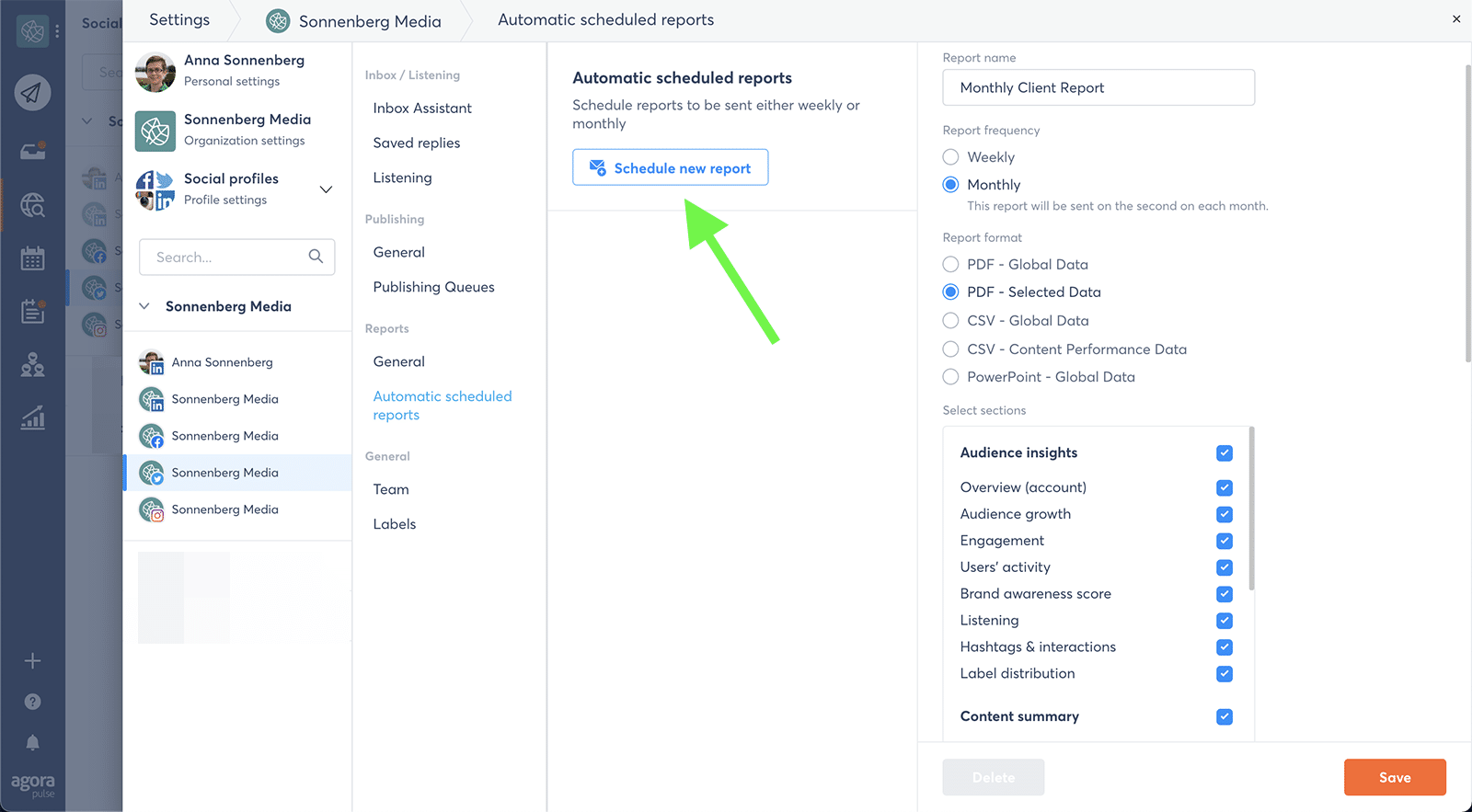Select Sonnenberg Media Facebook profile

pyautogui.click(x=237, y=436)
